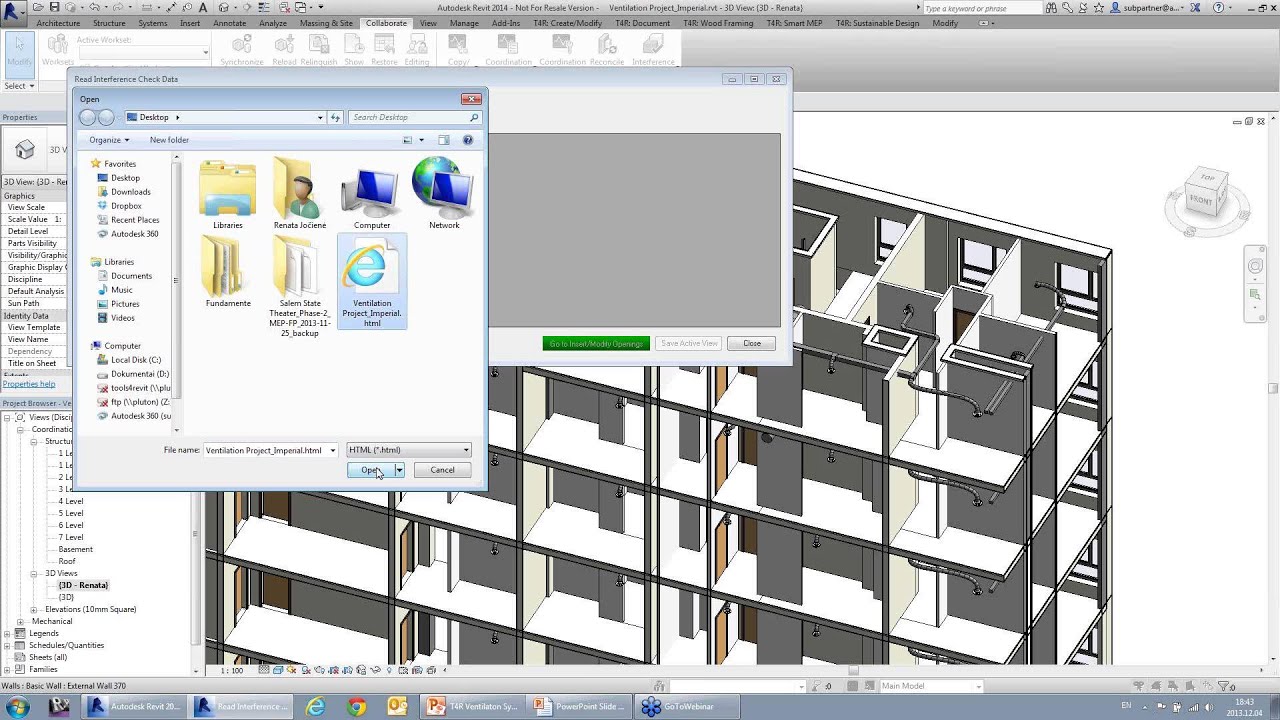Click New folder in Open dialog
1280x720 pixels.
tap(169, 140)
